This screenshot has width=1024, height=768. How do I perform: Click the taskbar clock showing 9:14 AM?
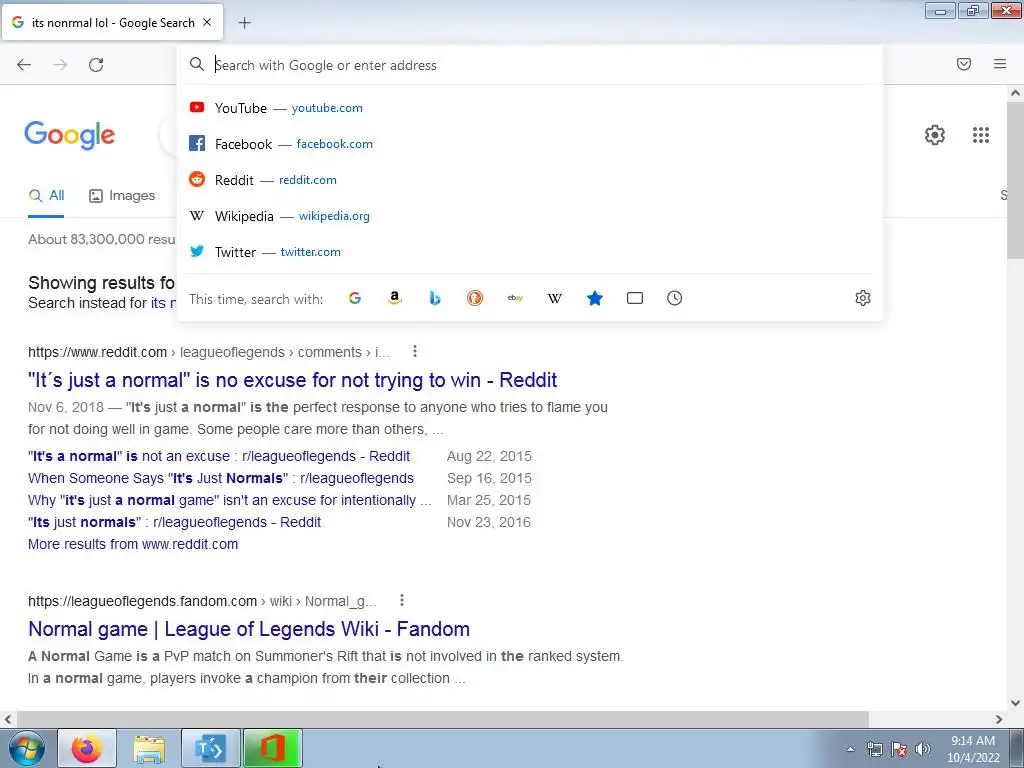(x=973, y=749)
